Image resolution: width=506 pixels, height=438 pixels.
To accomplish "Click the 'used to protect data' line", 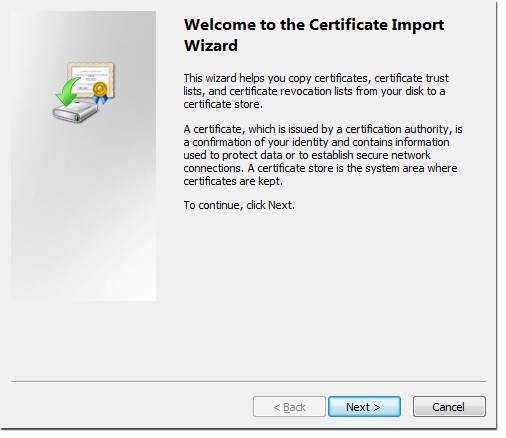I will tap(307, 155).
